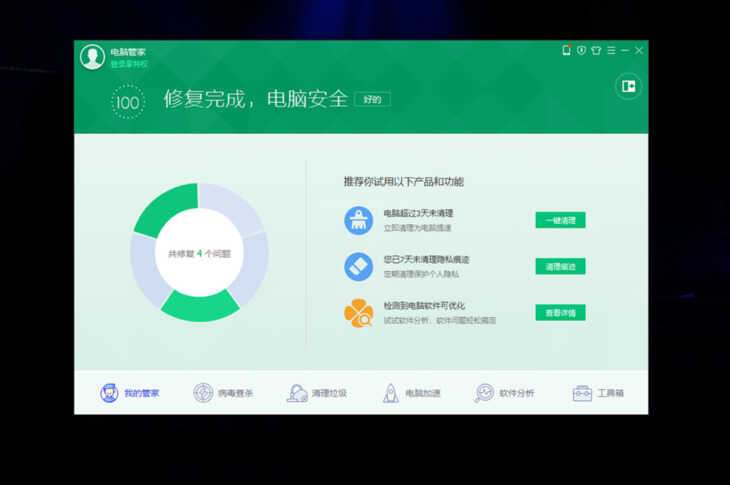Open the user avatar profile
The image size is (730, 485).
coord(92,57)
